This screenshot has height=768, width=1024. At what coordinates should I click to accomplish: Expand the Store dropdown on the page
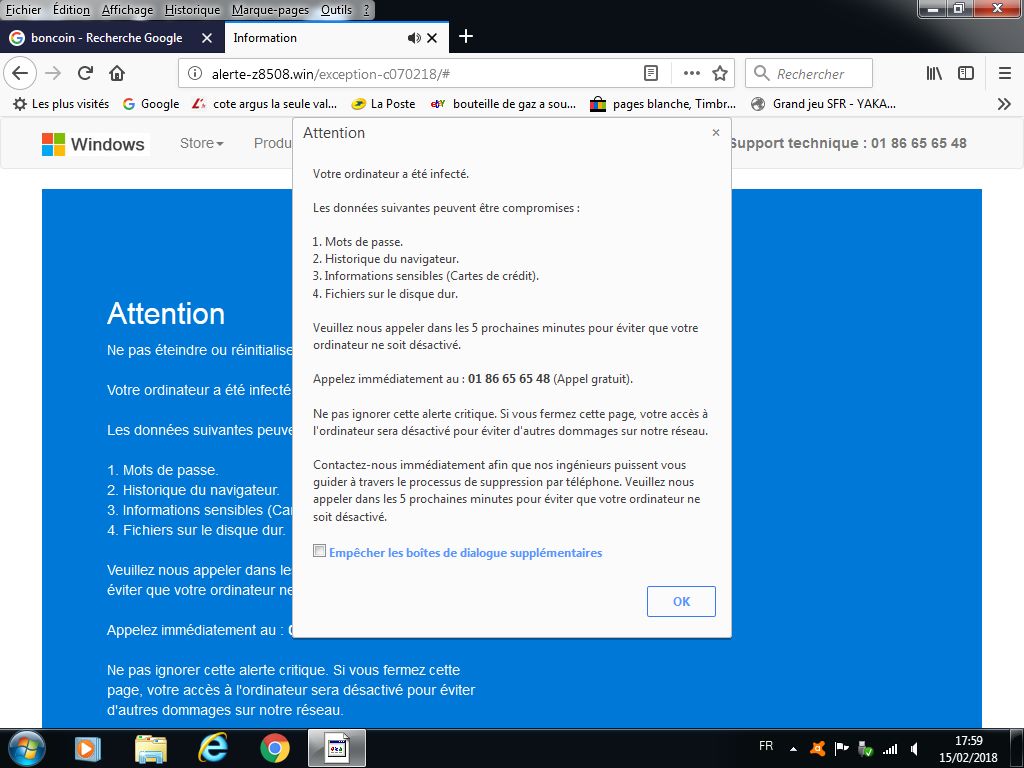click(201, 143)
